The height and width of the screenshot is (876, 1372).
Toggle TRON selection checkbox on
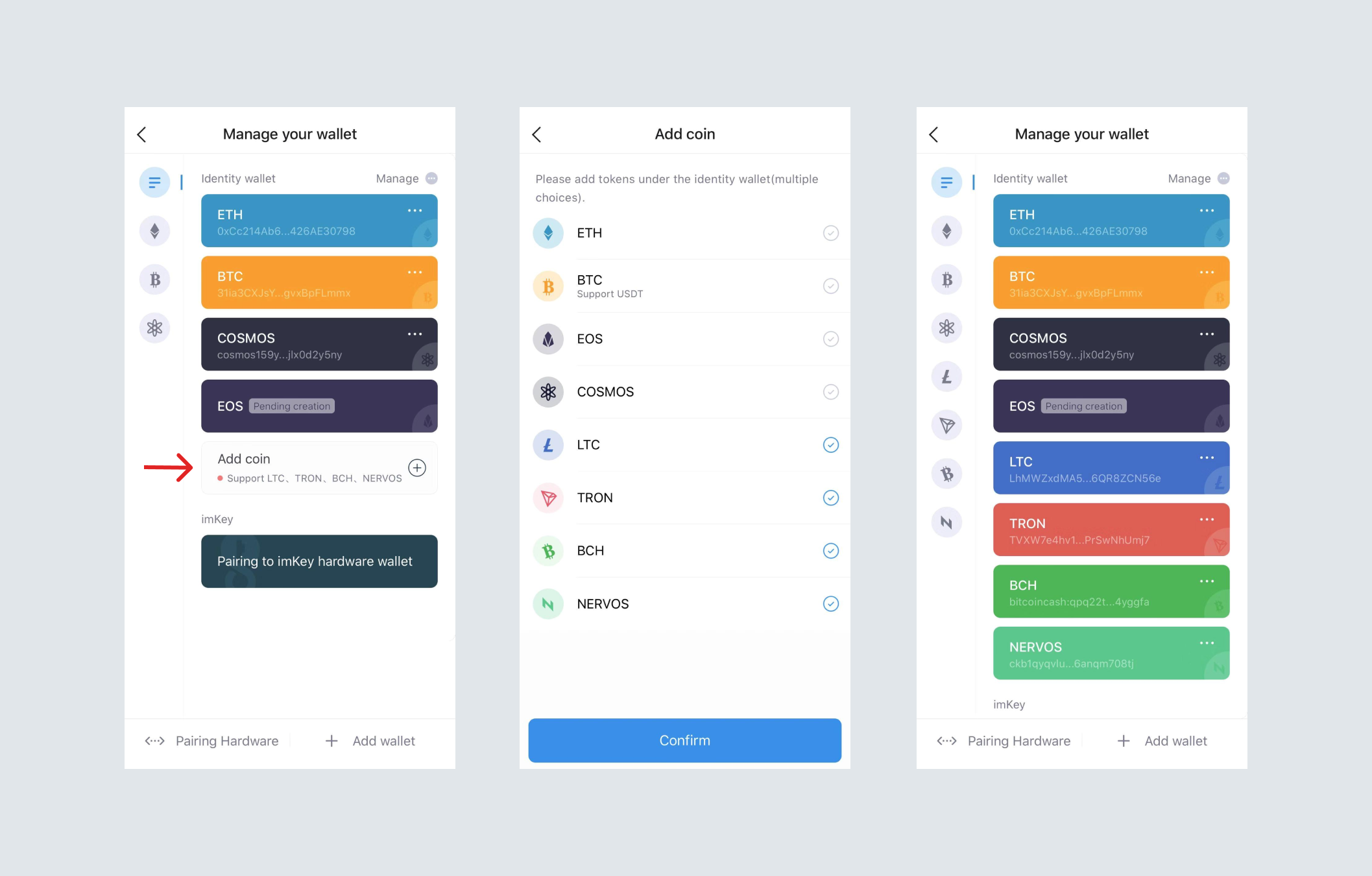click(x=828, y=498)
